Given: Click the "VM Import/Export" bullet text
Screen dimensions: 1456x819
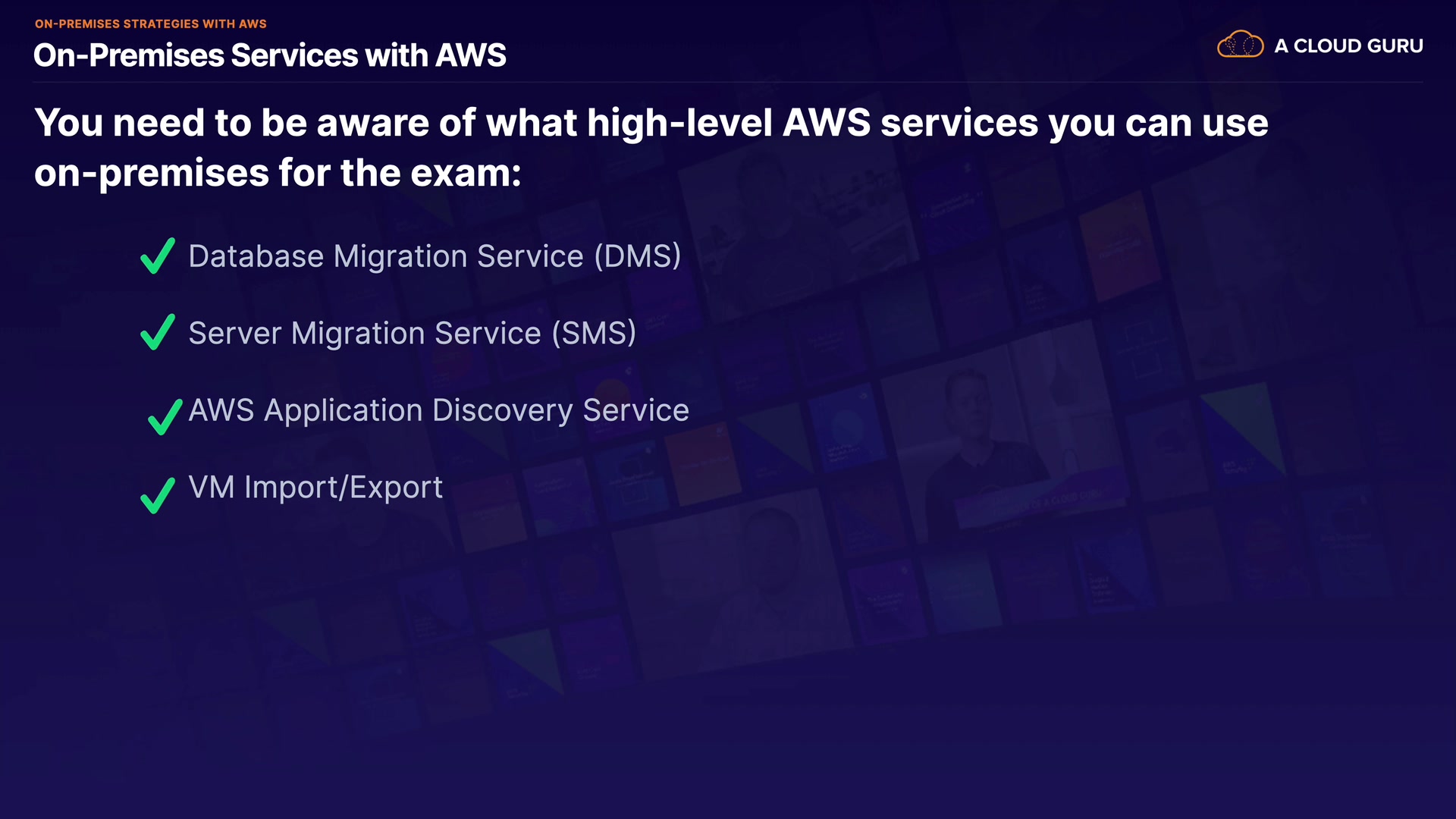Looking at the screenshot, I should 315,488.
